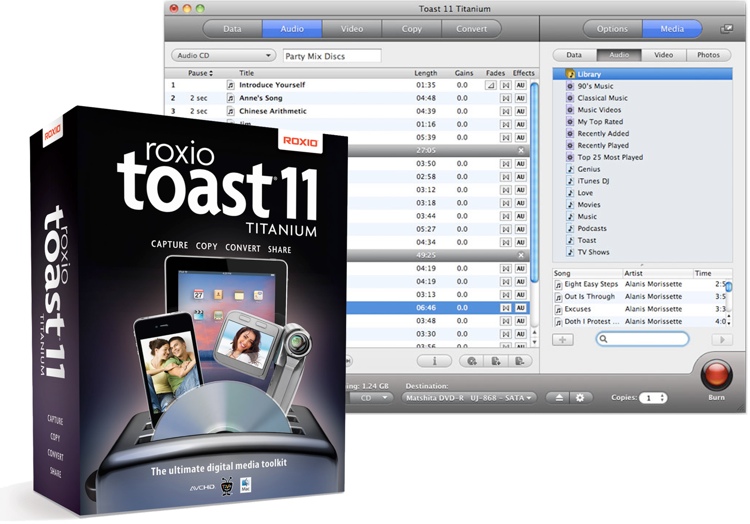Open AU effects for Introduce Yourself track
Image resolution: width=750 pixels, height=524 pixels.
(x=520, y=85)
